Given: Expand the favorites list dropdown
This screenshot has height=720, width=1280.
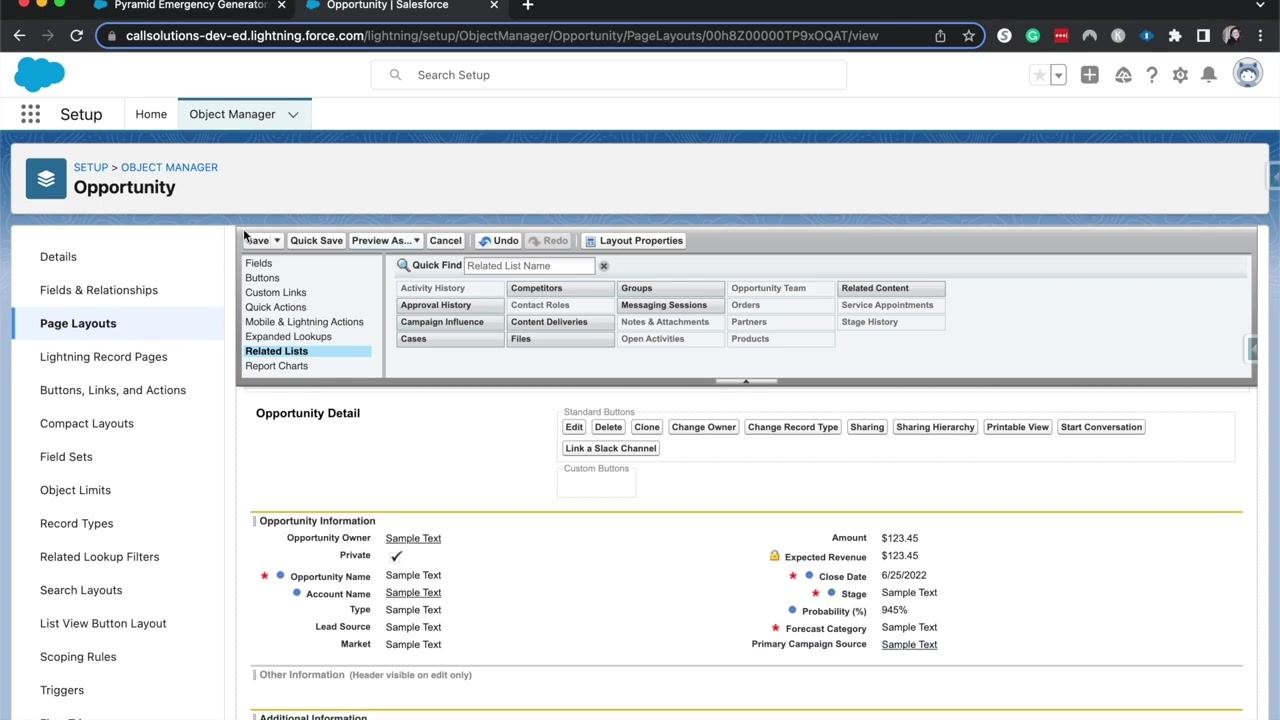Looking at the screenshot, I should [x=1058, y=75].
